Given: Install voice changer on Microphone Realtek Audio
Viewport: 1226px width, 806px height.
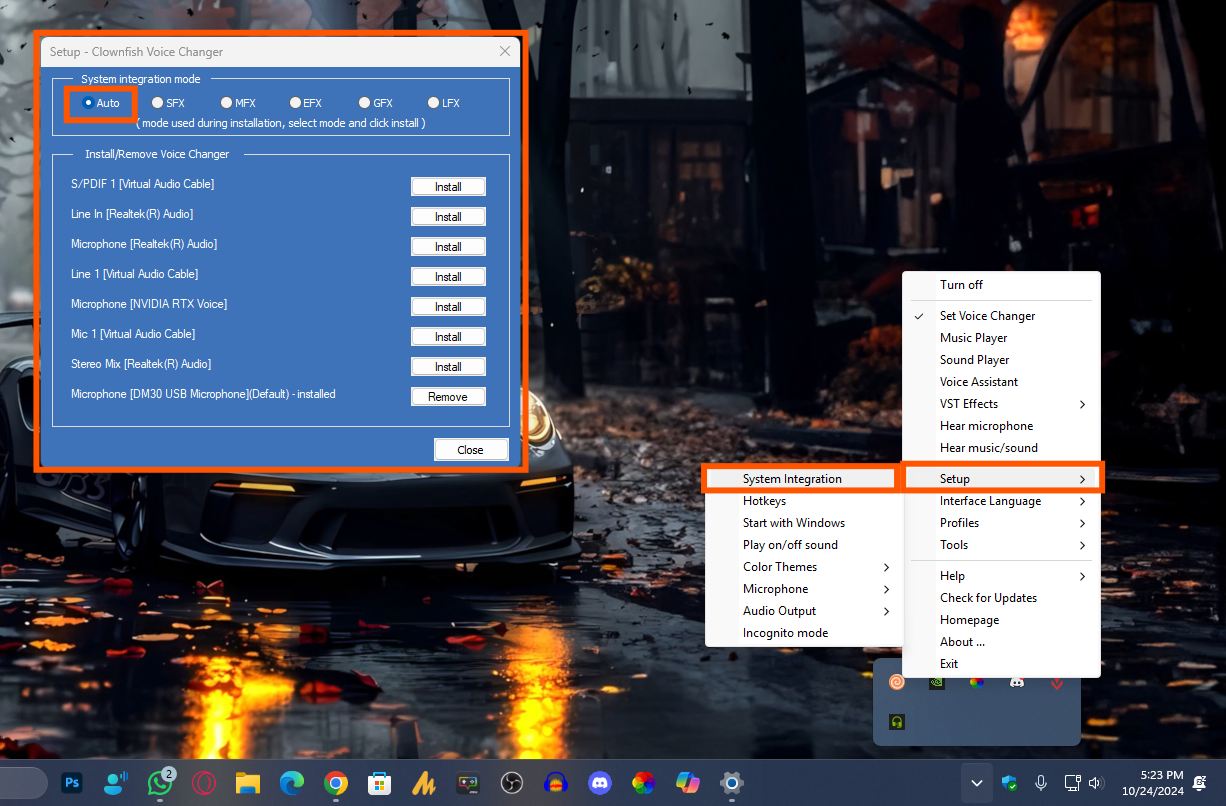Looking at the screenshot, I should coord(448,247).
